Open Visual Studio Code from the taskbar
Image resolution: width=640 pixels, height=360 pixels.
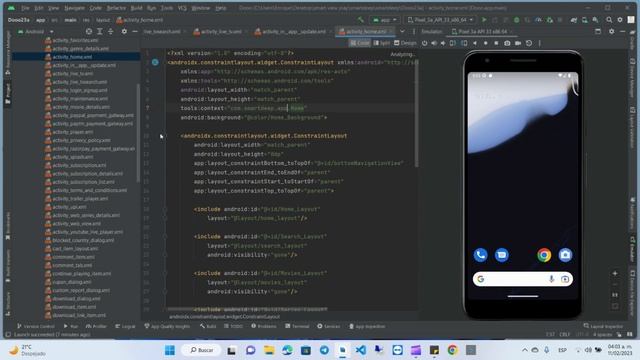[361, 350]
